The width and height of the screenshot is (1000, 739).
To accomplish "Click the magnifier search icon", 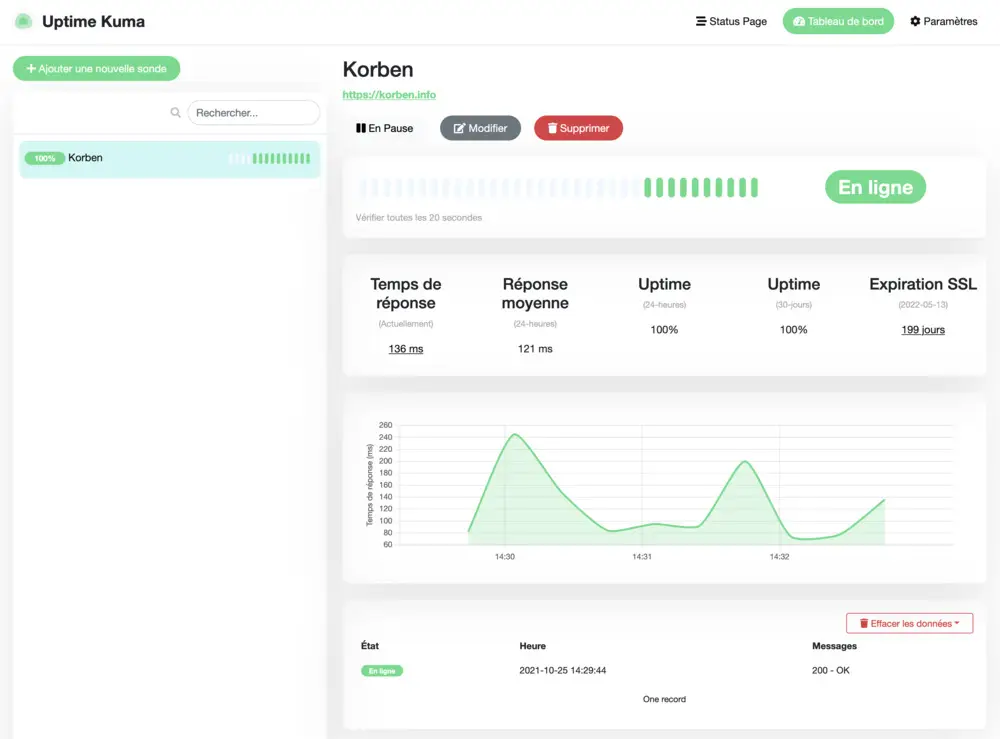I will click(x=176, y=113).
